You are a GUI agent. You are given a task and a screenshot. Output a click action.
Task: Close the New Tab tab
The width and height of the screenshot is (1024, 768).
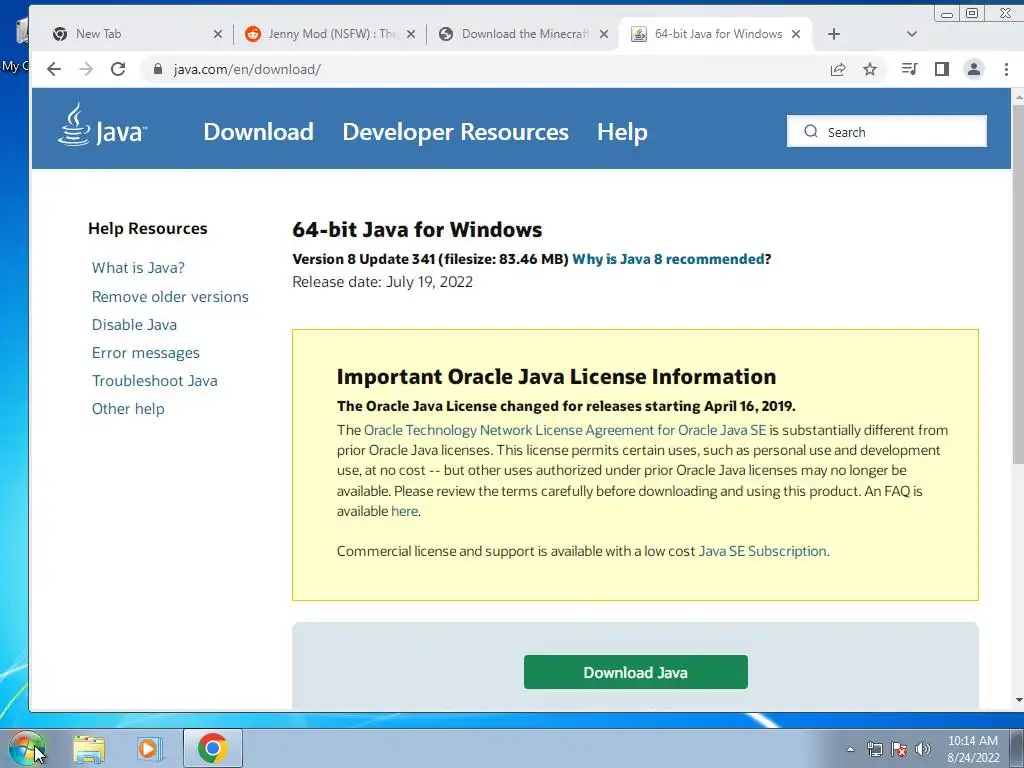(218, 34)
